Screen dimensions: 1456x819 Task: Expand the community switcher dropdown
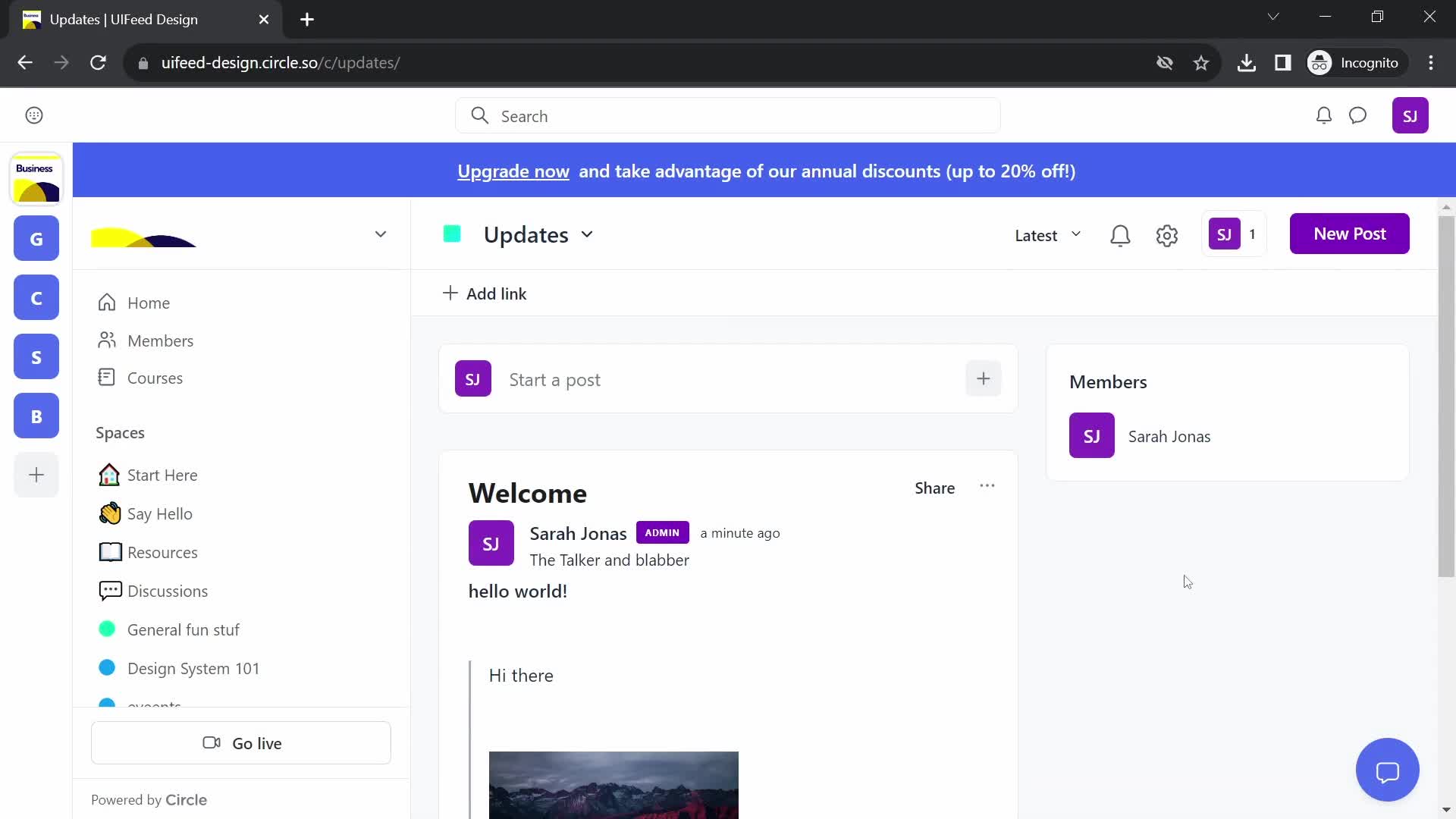click(380, 234)
